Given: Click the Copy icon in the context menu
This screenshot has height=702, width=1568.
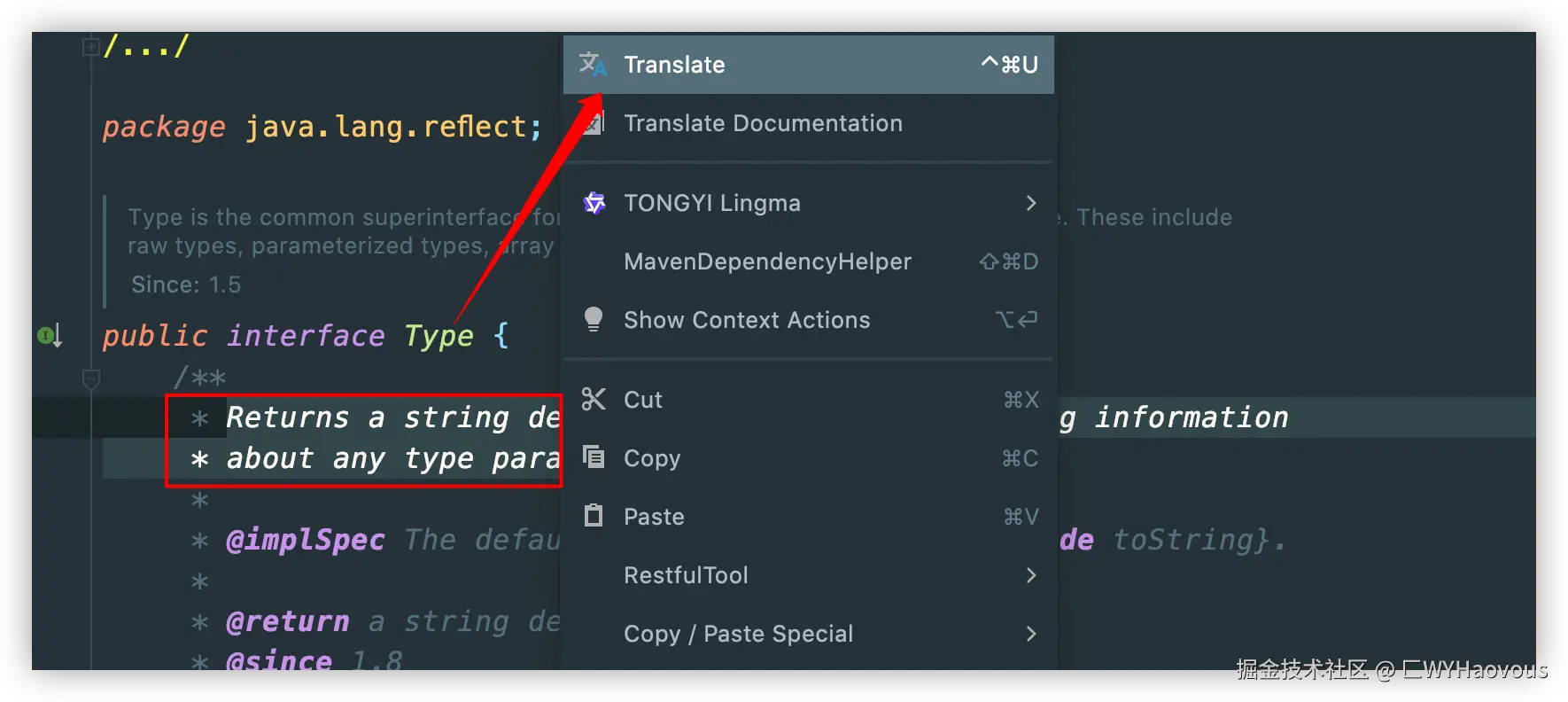Looking at the screenshot, I should 594,457.
